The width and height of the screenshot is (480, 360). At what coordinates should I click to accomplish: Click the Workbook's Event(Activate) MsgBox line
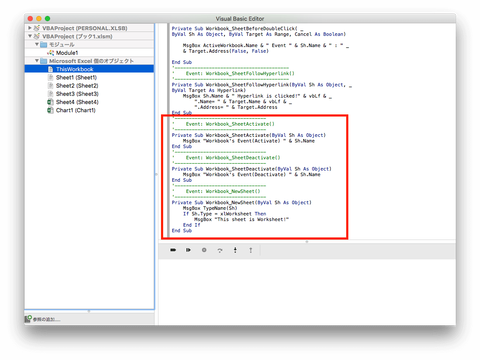coord(249,141)
